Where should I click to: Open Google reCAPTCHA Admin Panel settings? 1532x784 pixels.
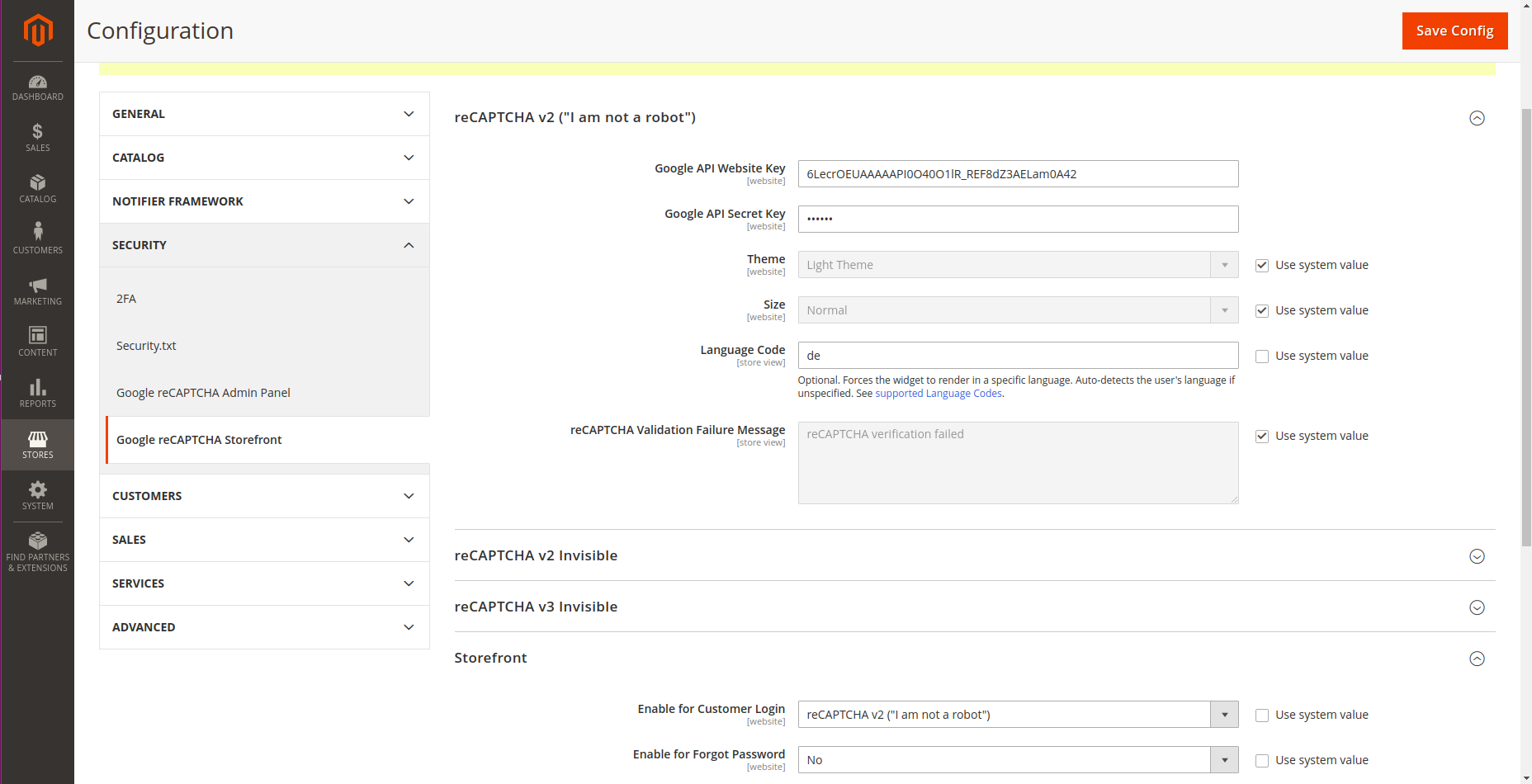(x=203, y=393)
